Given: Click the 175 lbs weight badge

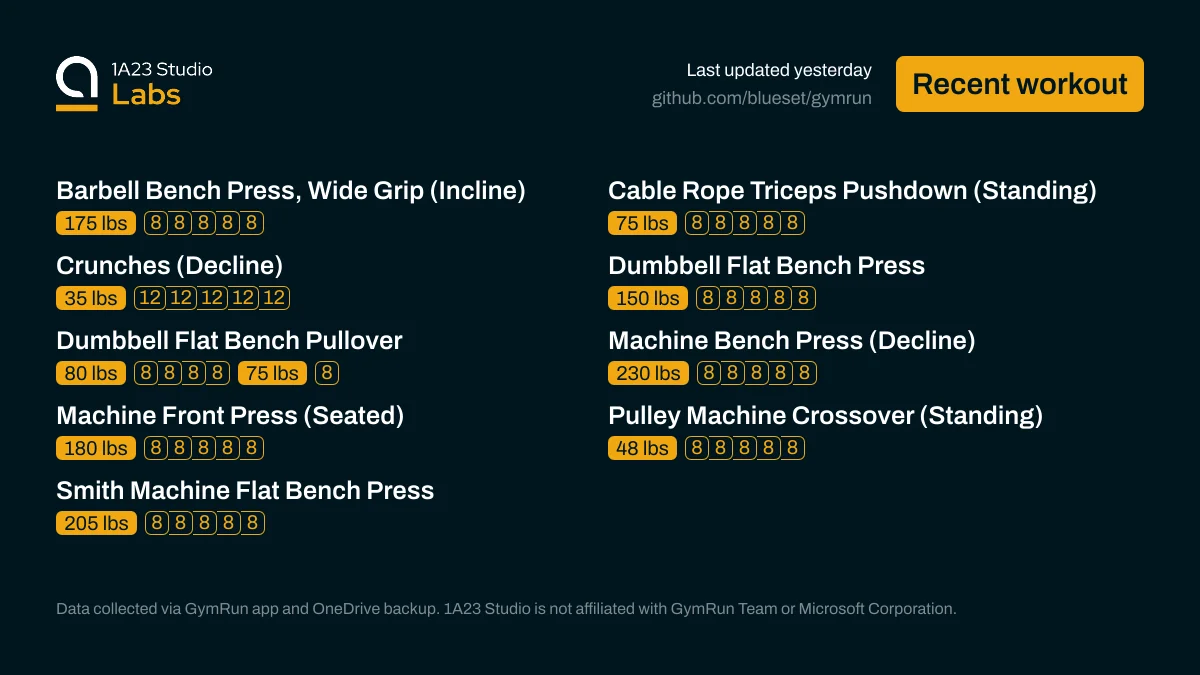Looking at the screenshot, I should pos(96,223).
